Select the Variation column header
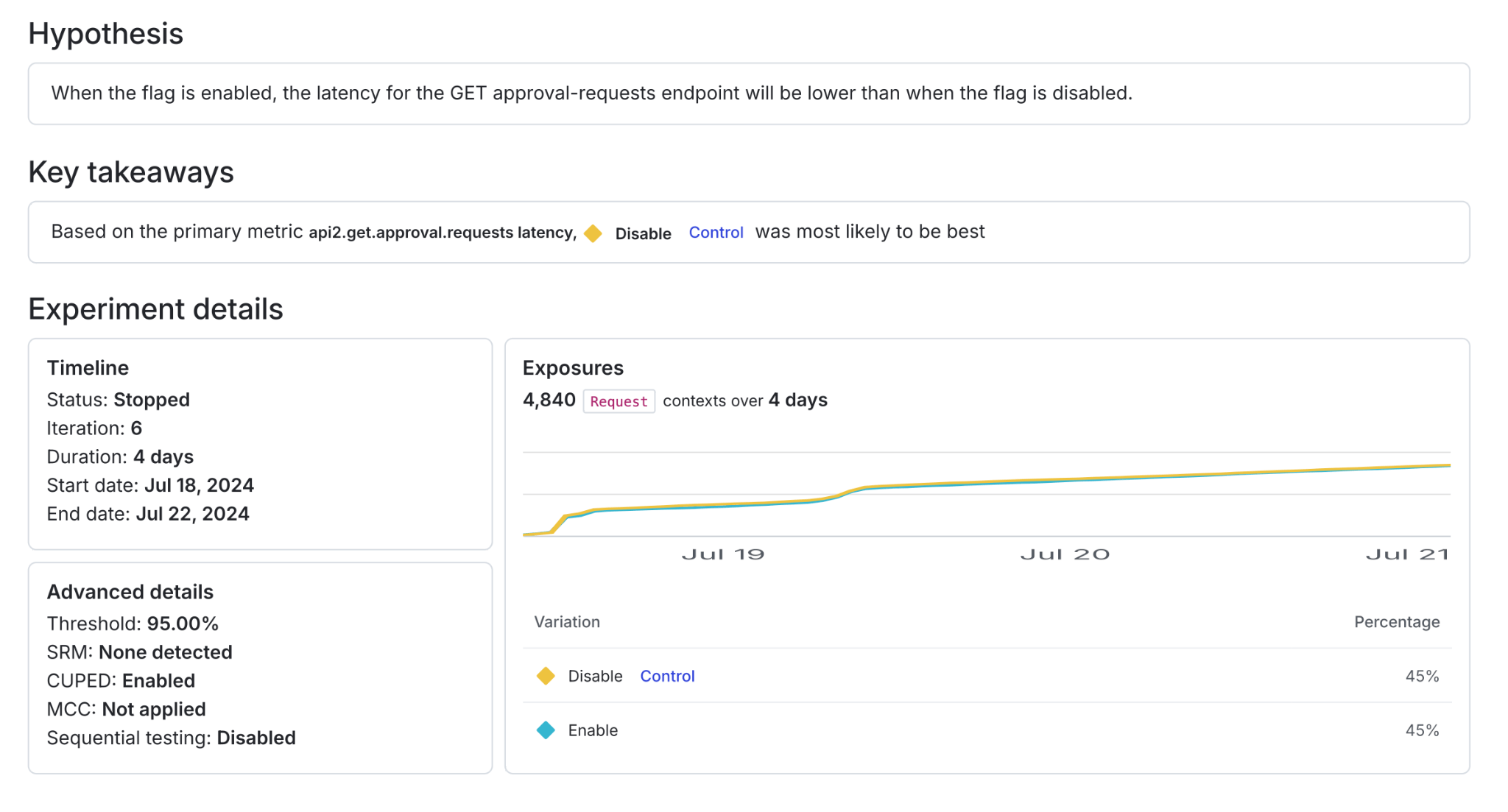Viewport: 1508px width, 812px height. click(566, 622)
